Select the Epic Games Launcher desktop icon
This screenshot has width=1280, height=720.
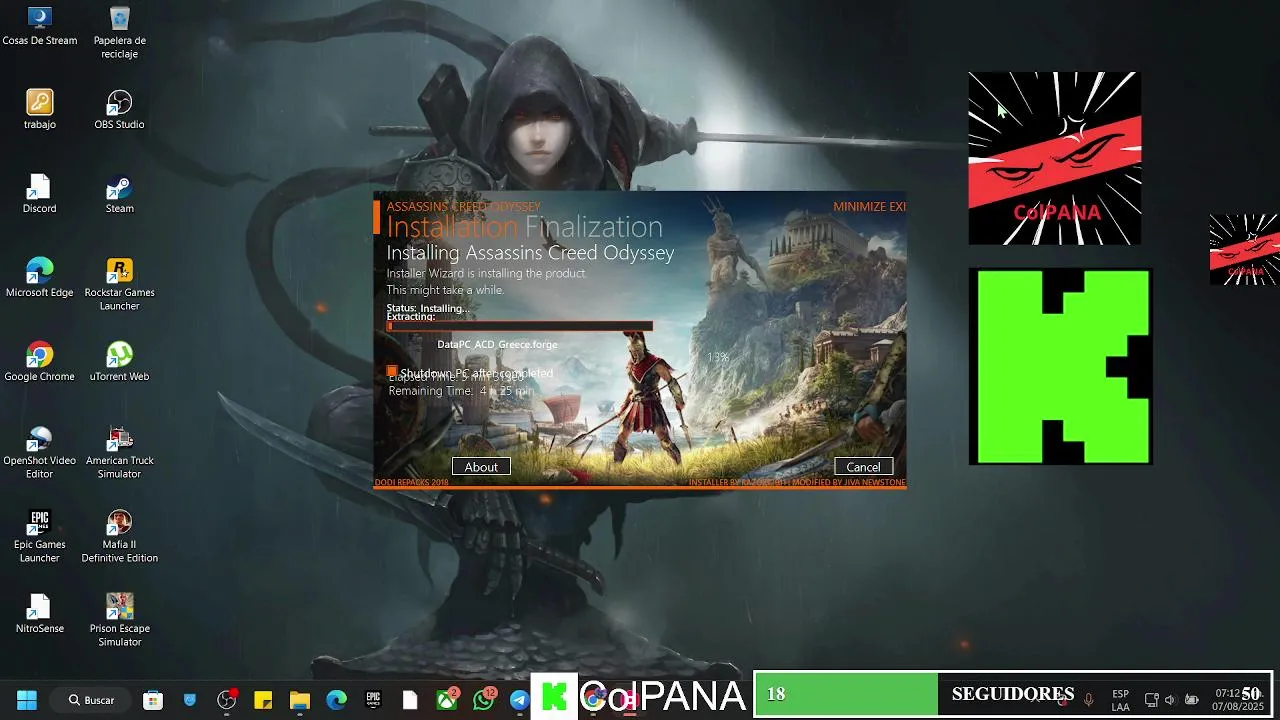(x=40, y=537)
